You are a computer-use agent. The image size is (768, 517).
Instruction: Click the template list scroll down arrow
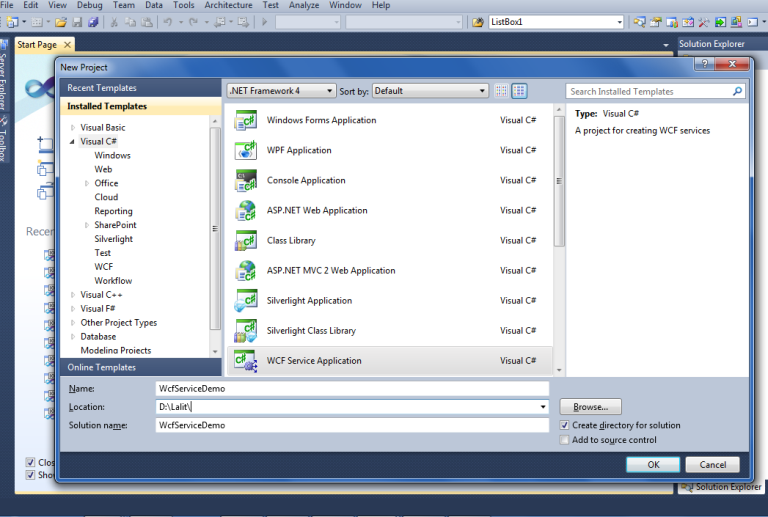point(559,371)
